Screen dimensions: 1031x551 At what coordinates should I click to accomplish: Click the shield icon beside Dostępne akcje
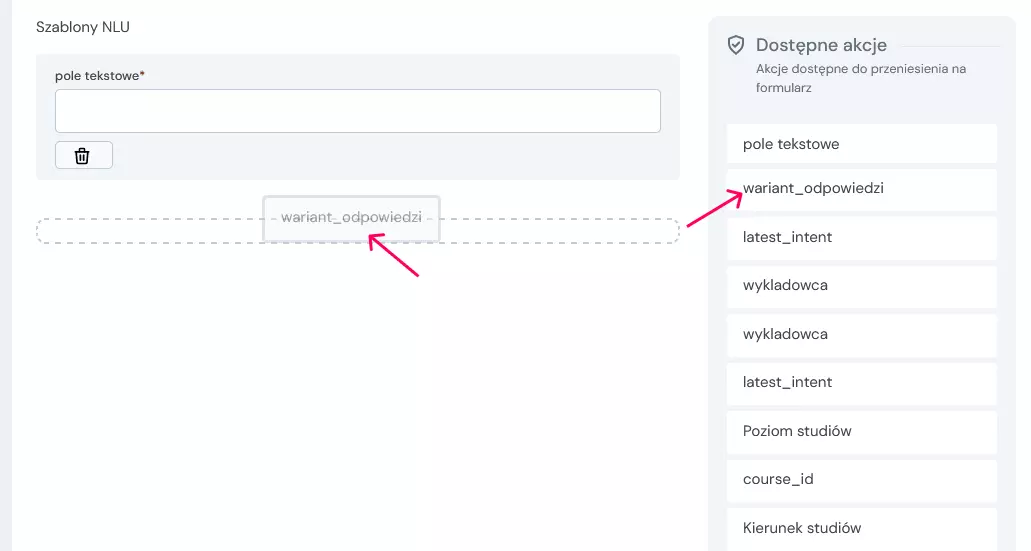pos(736,45)
